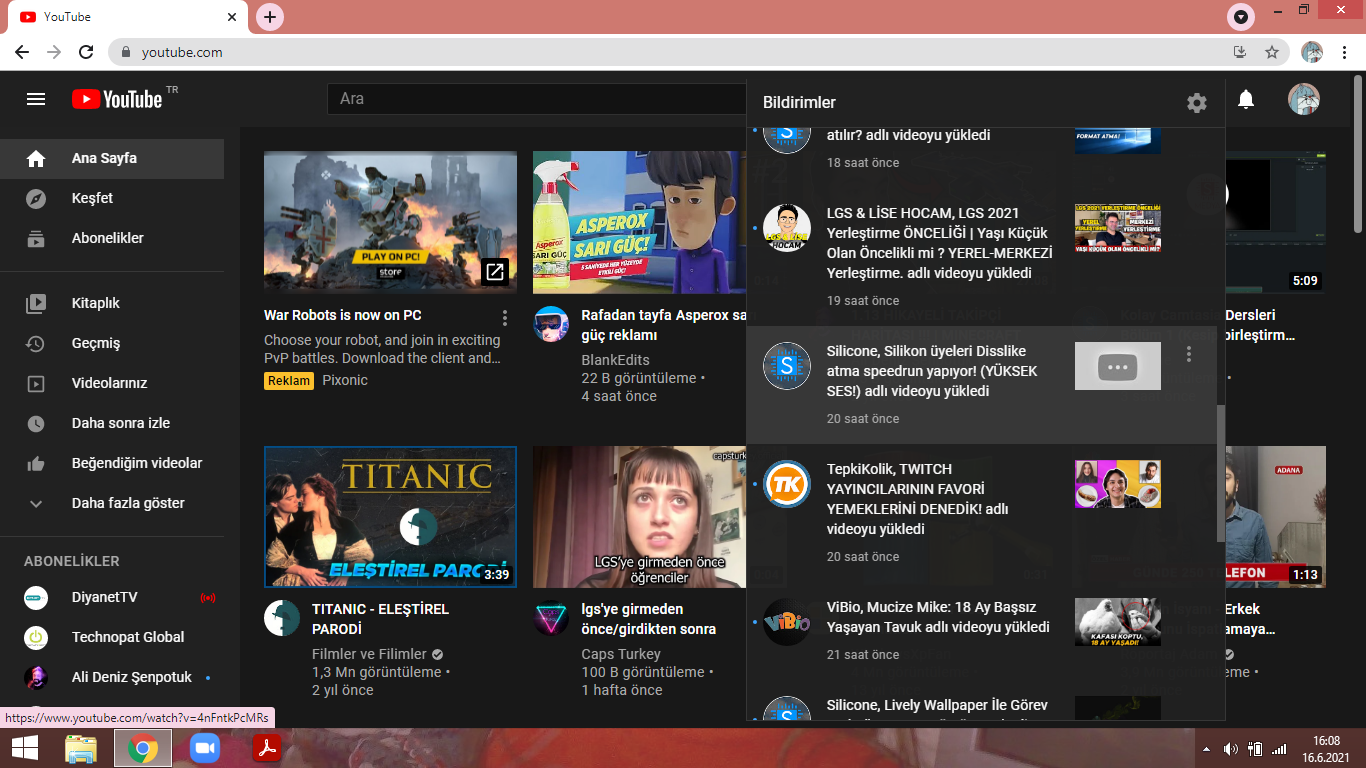This screenshot has height=768, width=1366.
Task: Open notification settings gear icon
Action: tap(1197, 102)
